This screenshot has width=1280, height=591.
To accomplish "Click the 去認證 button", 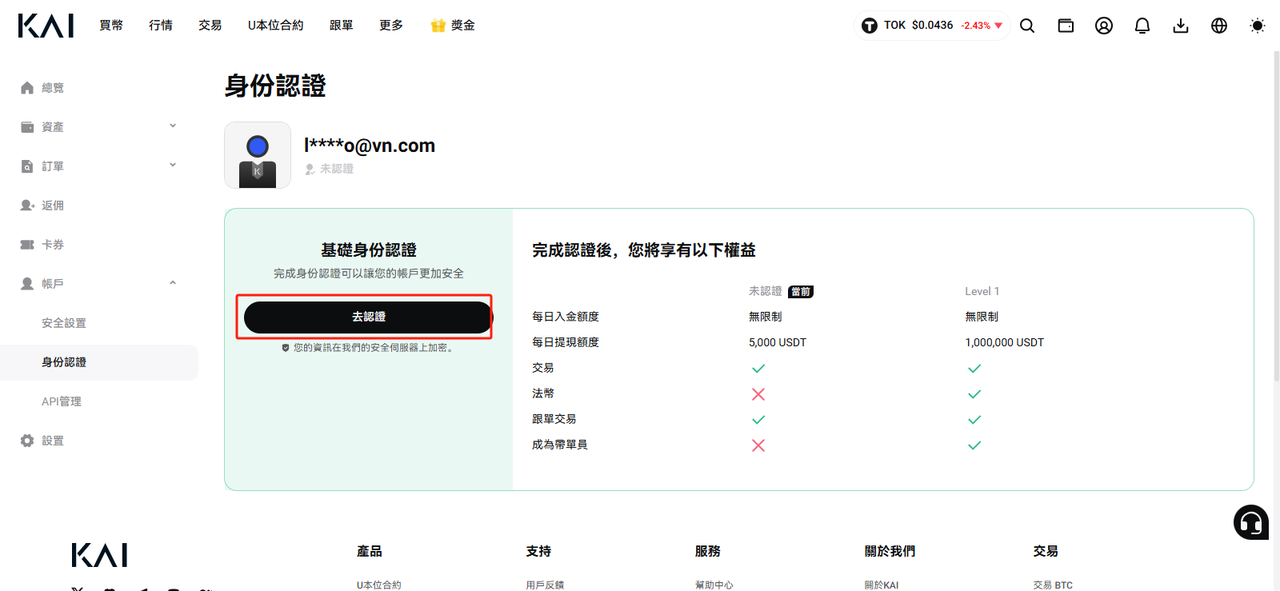I will click(368, 317).
